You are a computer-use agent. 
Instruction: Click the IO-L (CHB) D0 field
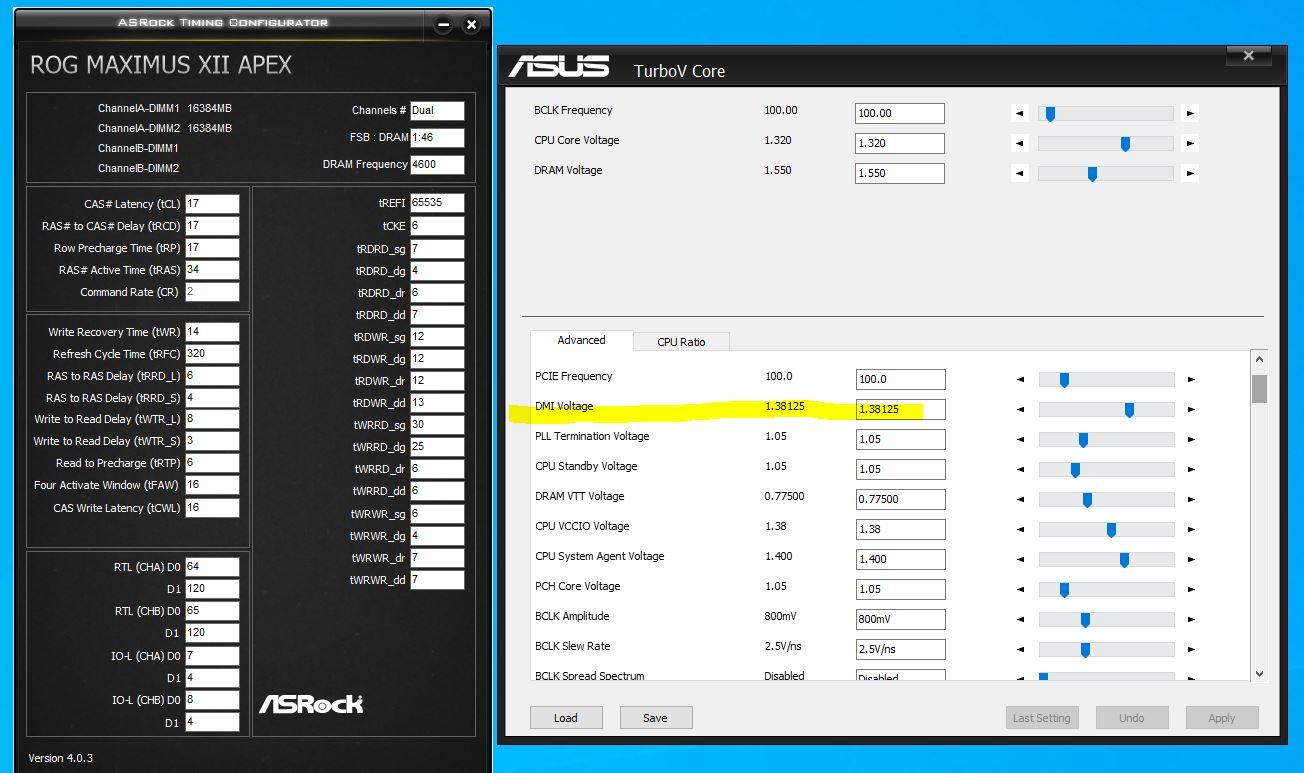[x=212, y=700]
